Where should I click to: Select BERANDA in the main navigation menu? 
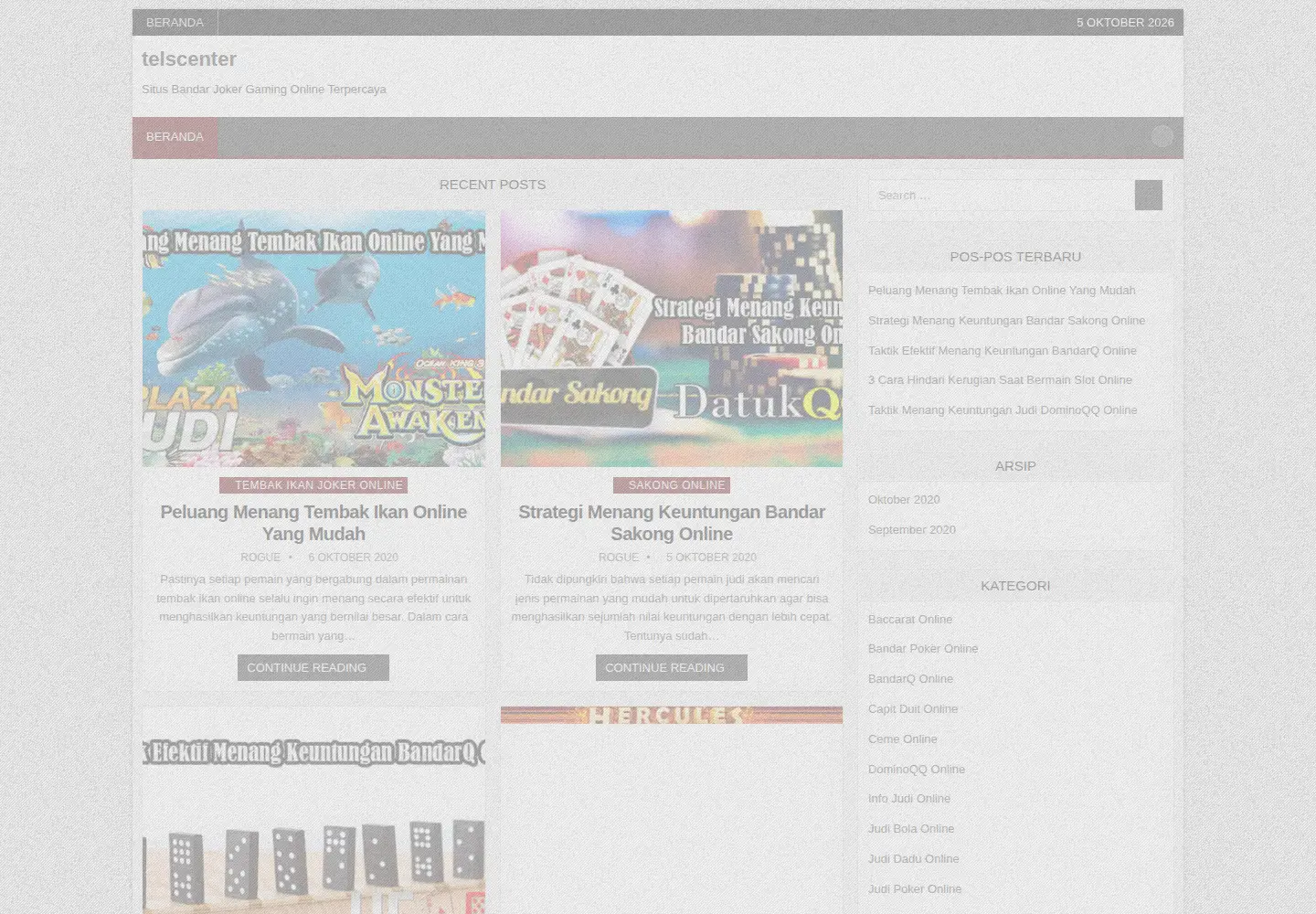175,137
